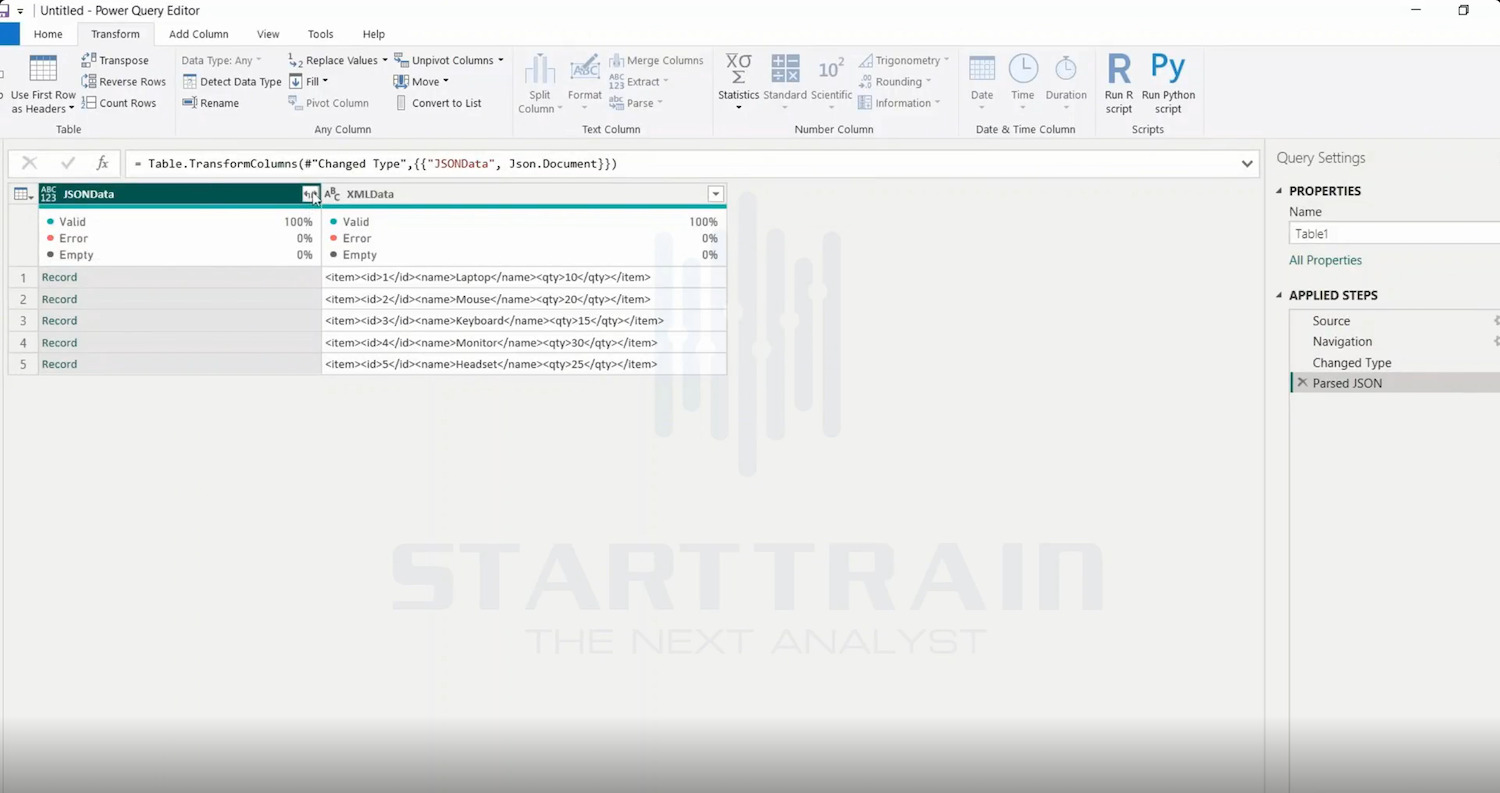Viewport: 1500px width, 793px height.
Task: Click the Time column icon
Action: tap(1023, 69)
